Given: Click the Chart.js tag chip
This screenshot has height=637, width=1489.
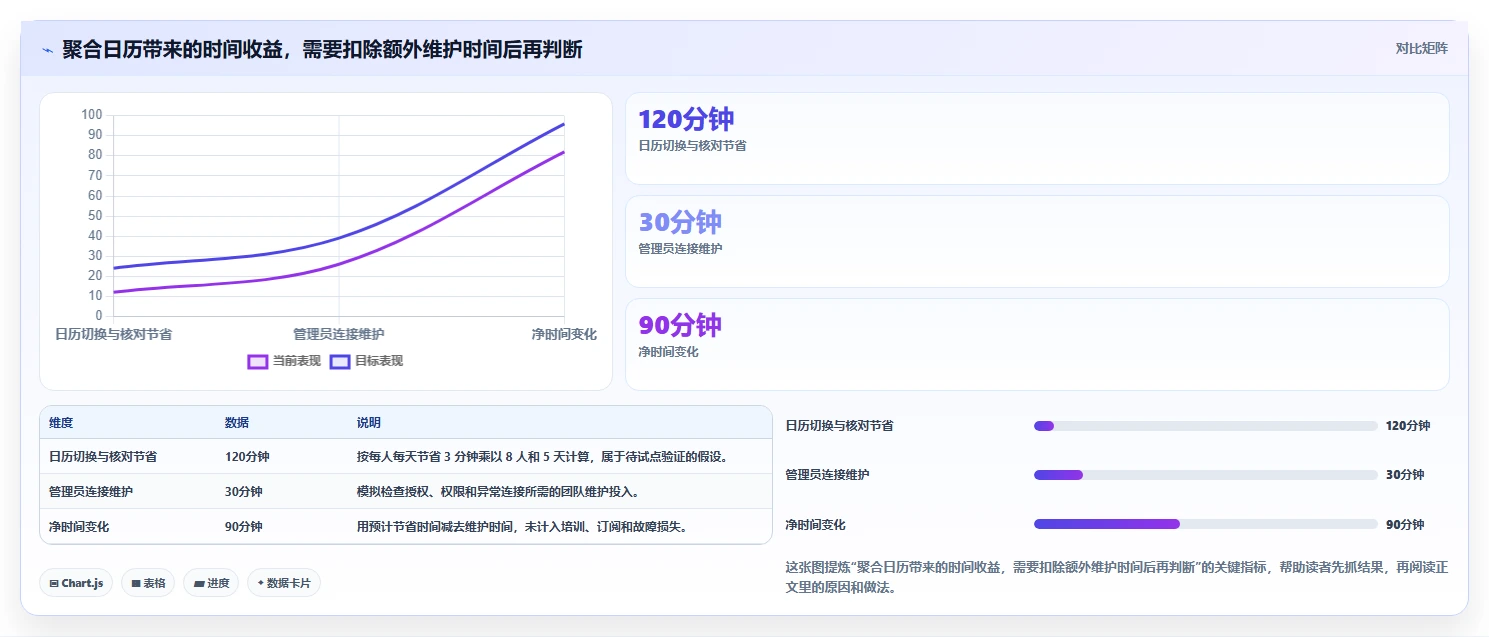Looking at the screenshot, I should coord(76,583).
